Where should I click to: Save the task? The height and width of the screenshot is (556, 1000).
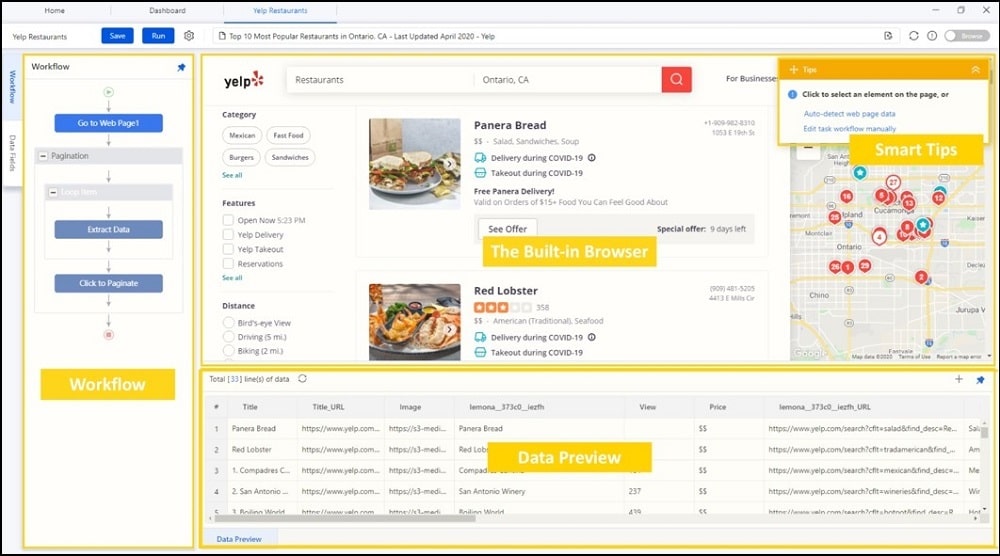[x=117, y=36]
